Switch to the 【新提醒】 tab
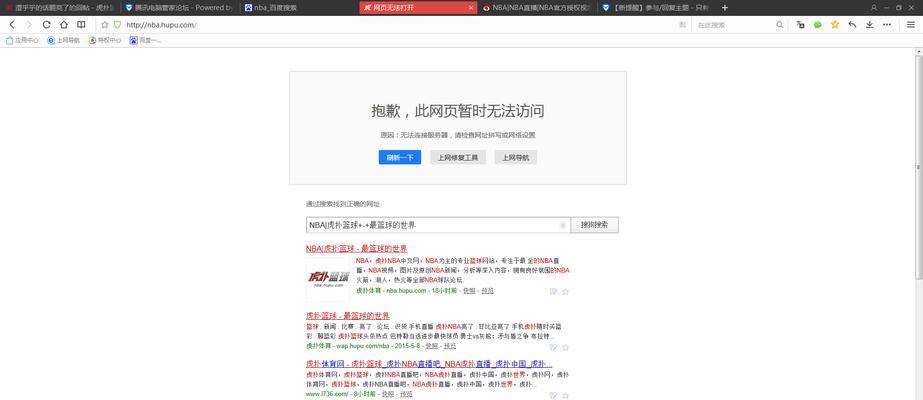923x400 pixels. (656, 8)
